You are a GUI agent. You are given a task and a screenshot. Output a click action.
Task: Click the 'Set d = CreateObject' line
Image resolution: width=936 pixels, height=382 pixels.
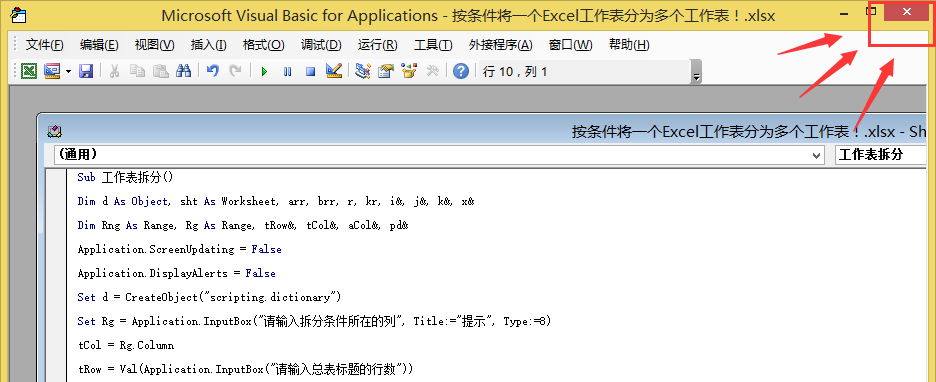coord(209,297)
